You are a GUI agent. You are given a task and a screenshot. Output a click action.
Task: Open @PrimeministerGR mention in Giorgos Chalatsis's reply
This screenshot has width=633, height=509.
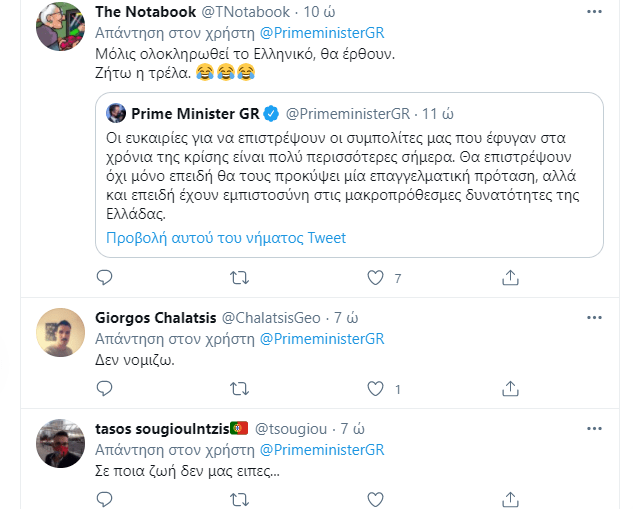tap(322, 338)
